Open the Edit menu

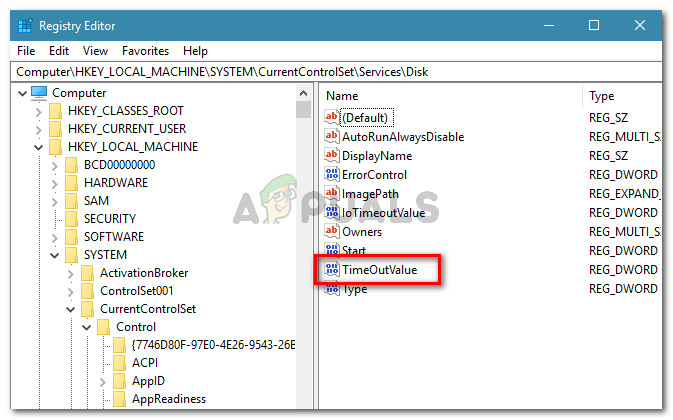click(59, 51)
